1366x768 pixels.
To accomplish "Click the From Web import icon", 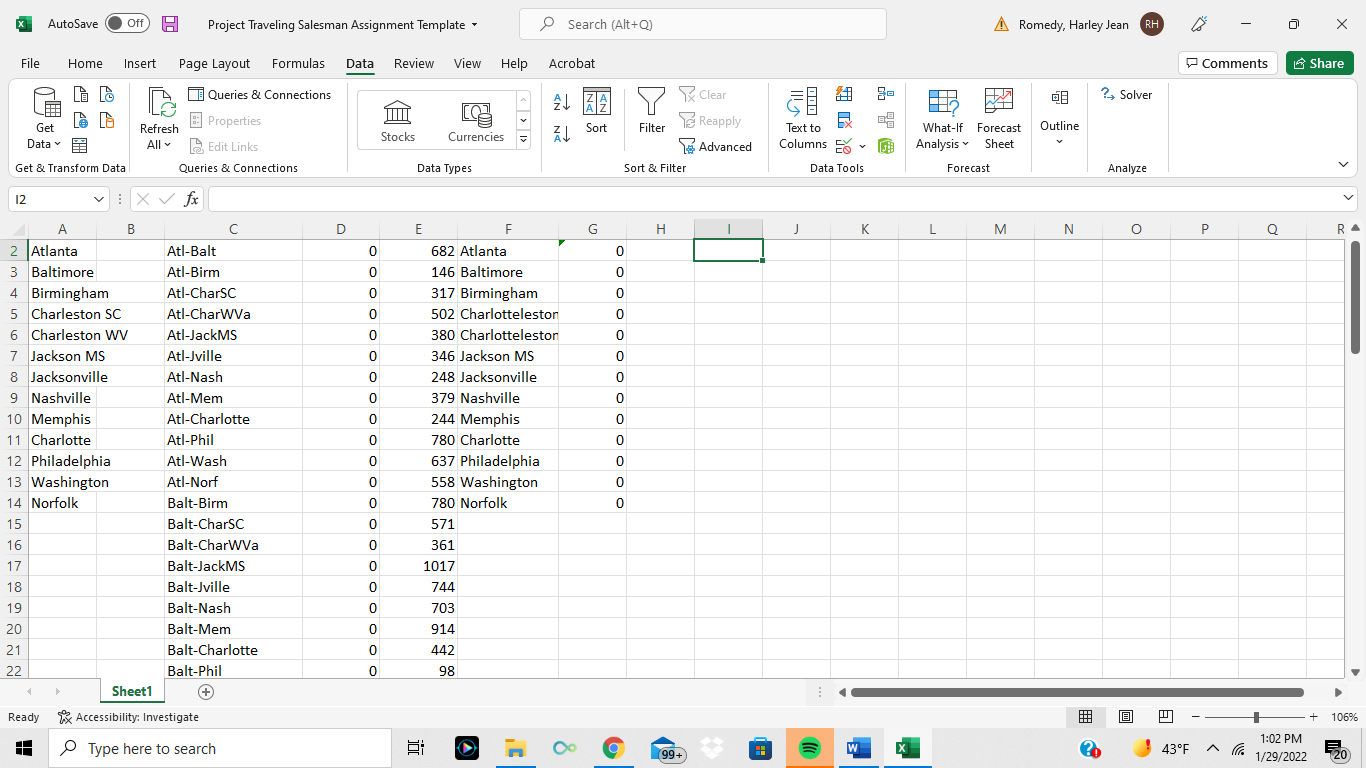I will click(81, 121).
